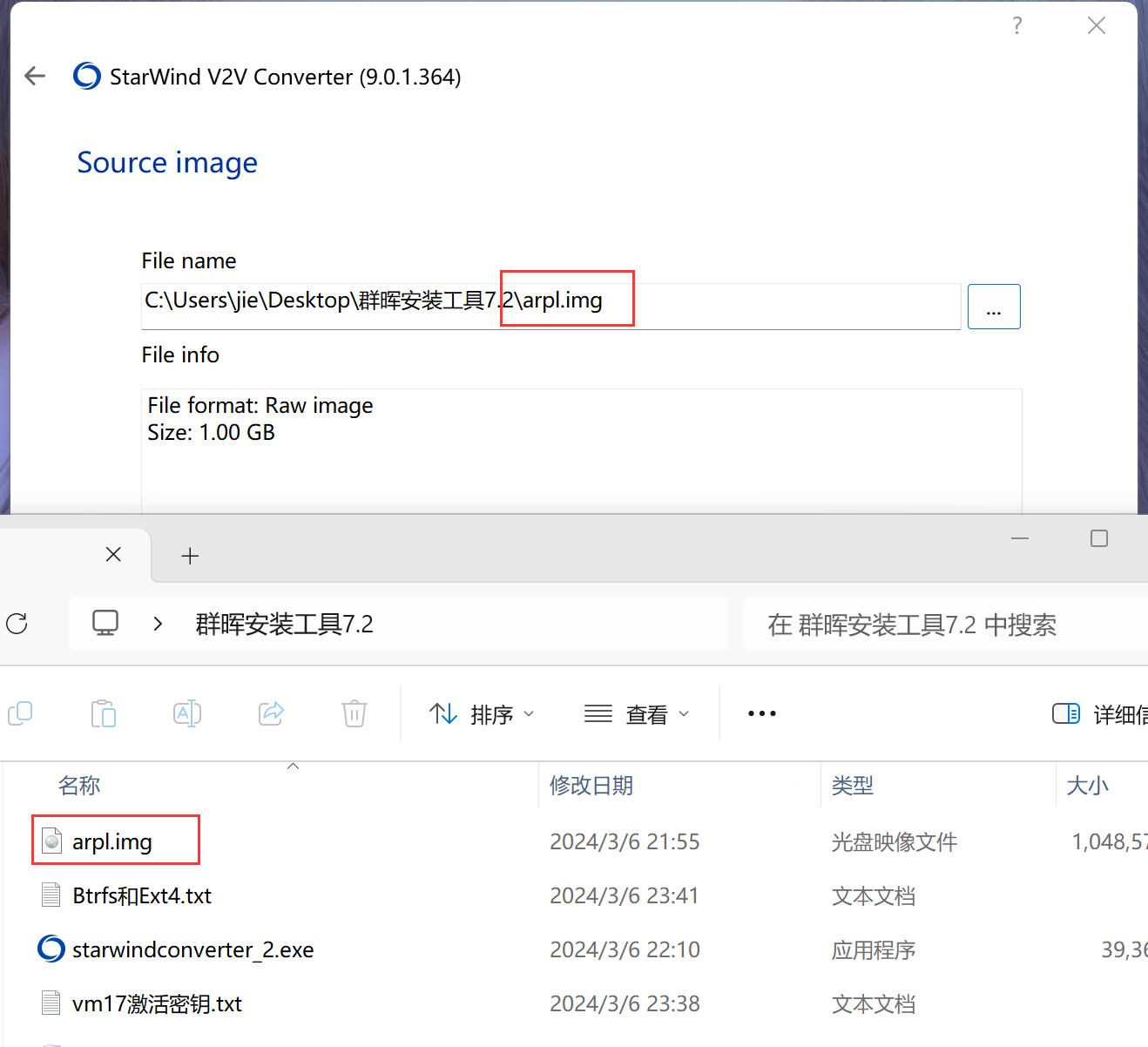Viewport: 1148px width, 1047px height.
Task: Toggle the 详细信息 details pane
Action: tap(1100, 714)
